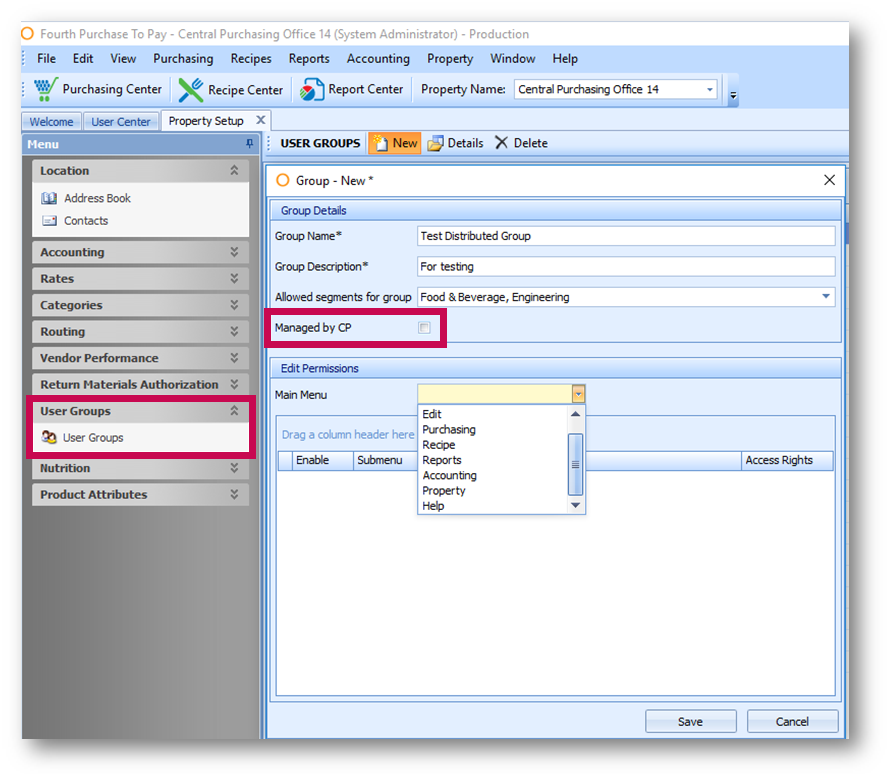Open the Purchasing Center shopping cart icon
891x774 pixels.
pyautogui.click(x=46, y=89)
